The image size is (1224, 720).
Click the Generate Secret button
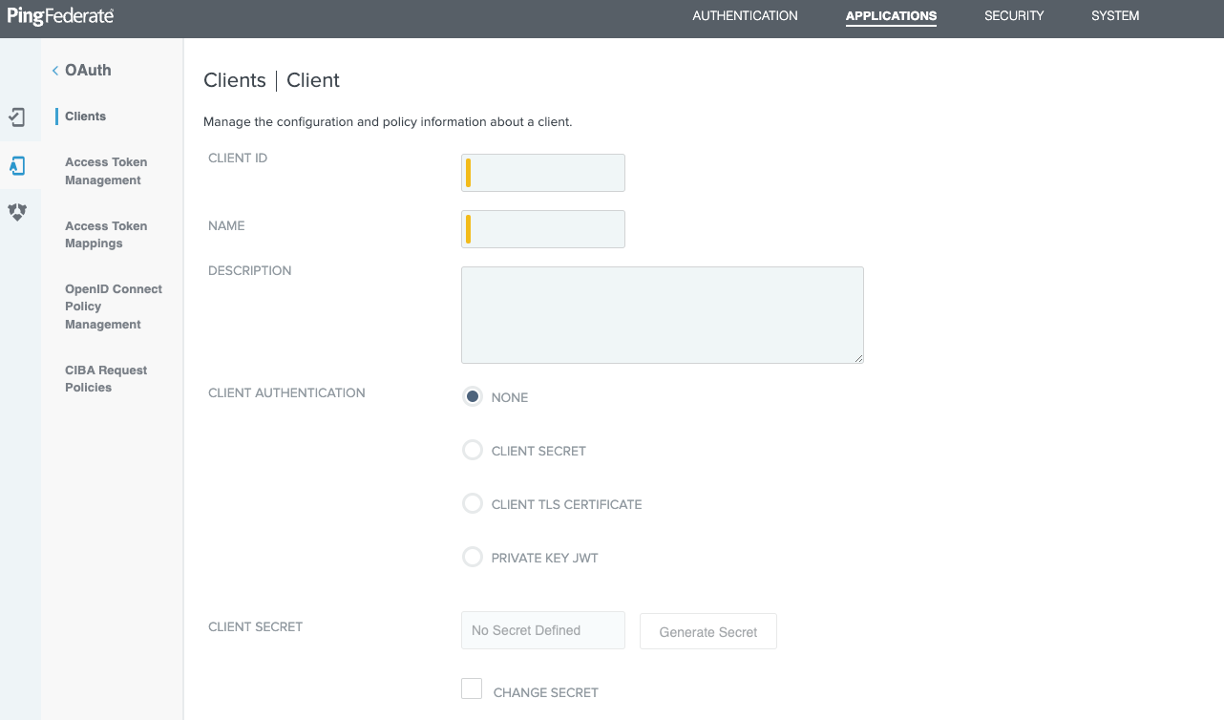click(x=707, y=631)
